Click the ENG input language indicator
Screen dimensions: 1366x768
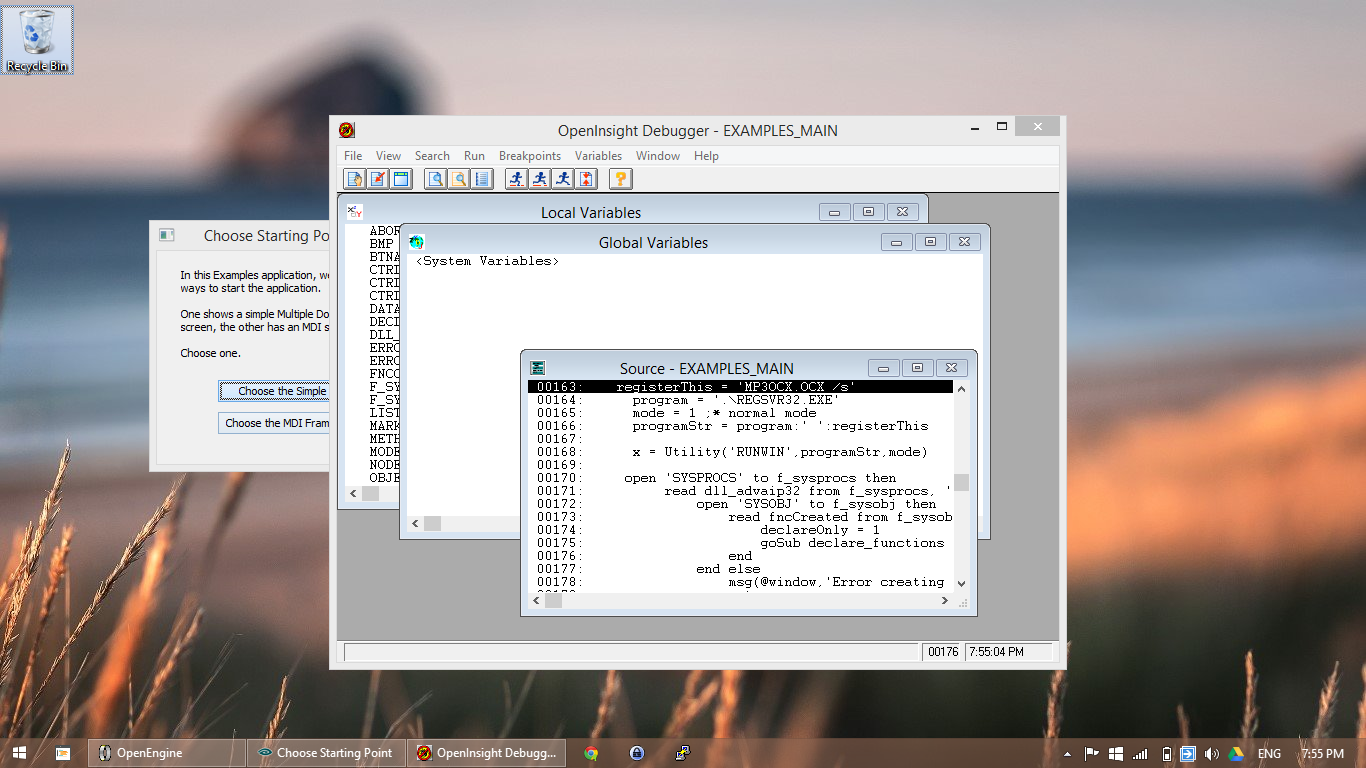point(1269,753)
